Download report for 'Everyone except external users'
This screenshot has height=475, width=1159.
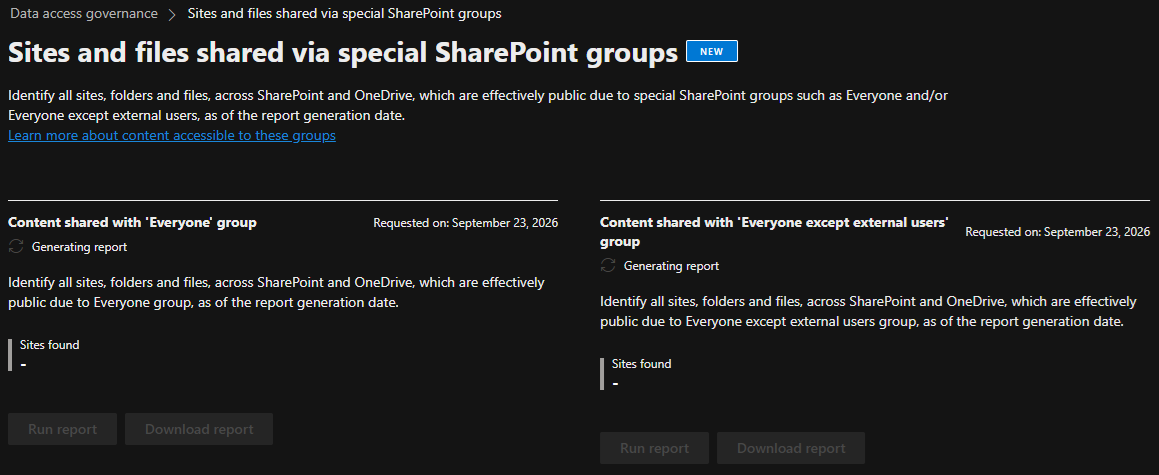click(791, 448)
